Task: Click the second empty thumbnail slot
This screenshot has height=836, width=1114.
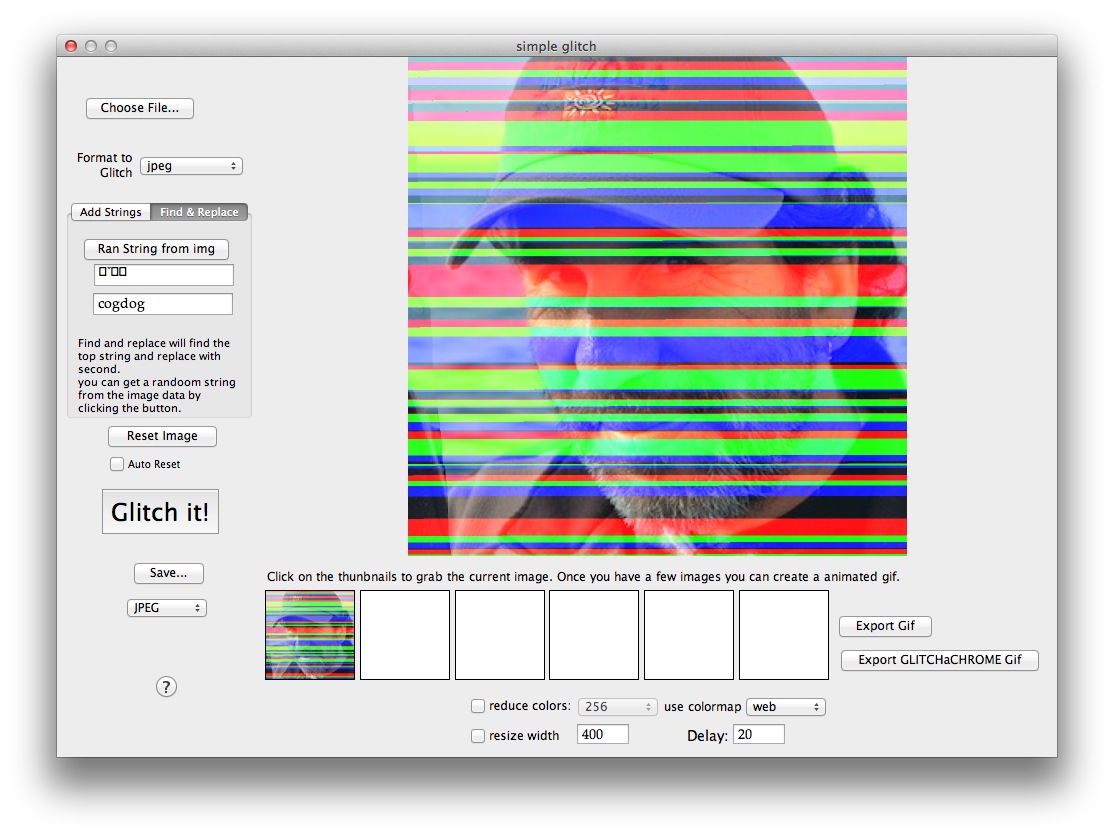Action: click(x=405, y=635)
